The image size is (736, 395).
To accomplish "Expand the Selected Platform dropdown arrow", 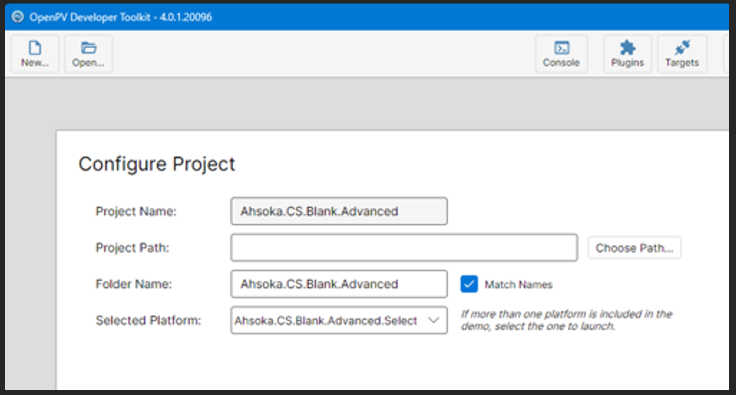I will [x=434, y=320].
